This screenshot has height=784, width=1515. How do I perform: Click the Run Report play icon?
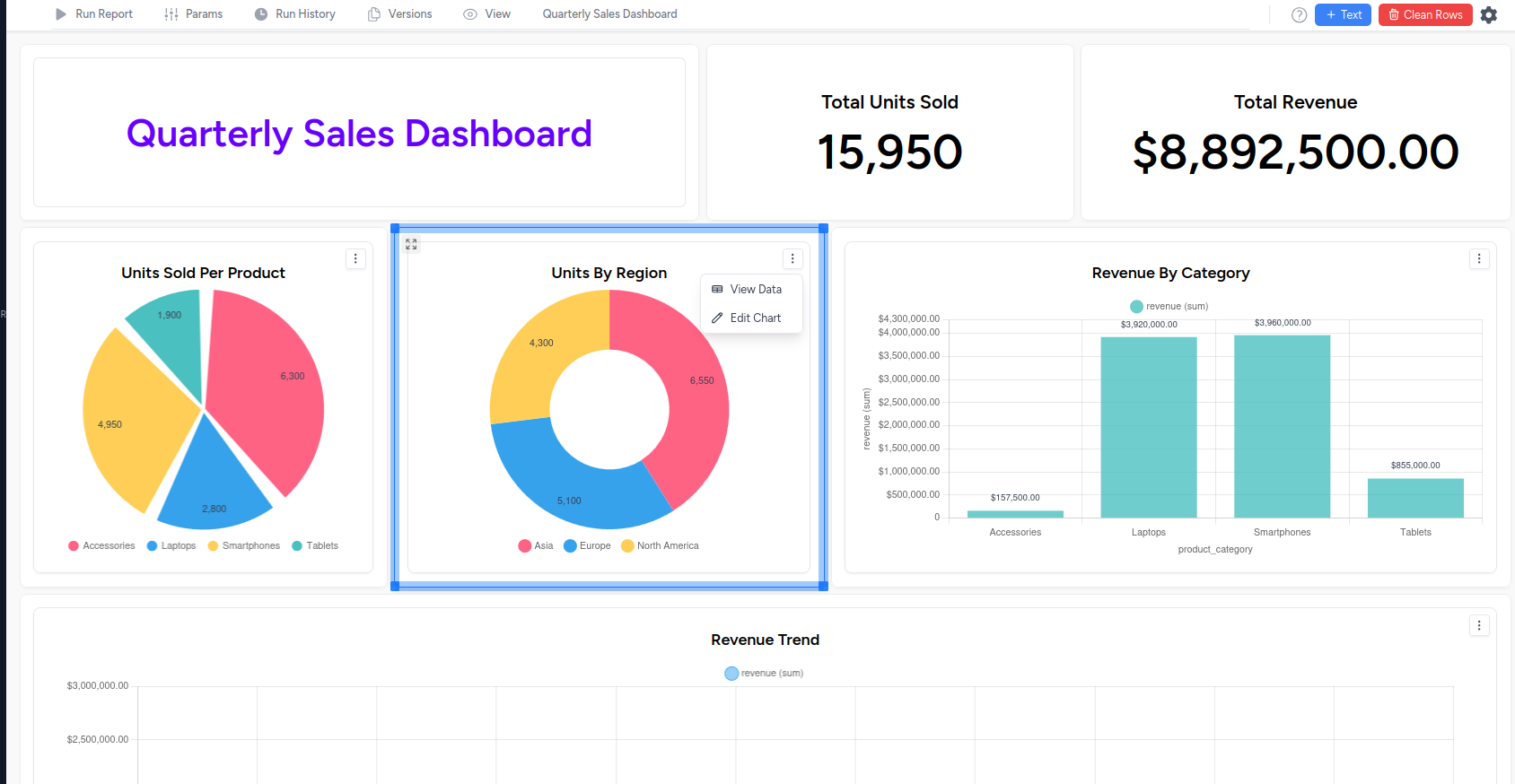tap(61, 14)
